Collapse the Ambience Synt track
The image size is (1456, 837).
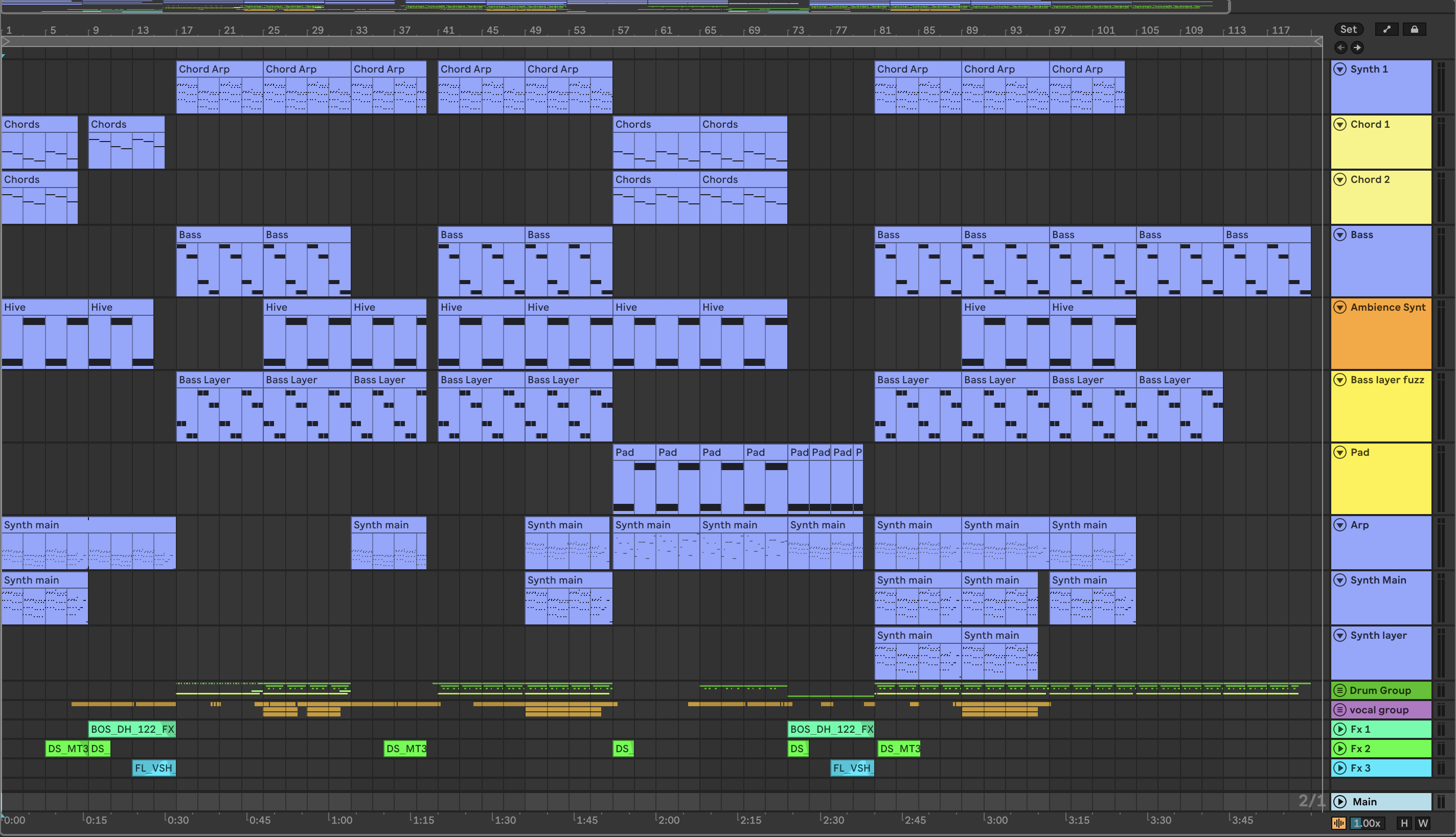click(x=1340, y=307)
